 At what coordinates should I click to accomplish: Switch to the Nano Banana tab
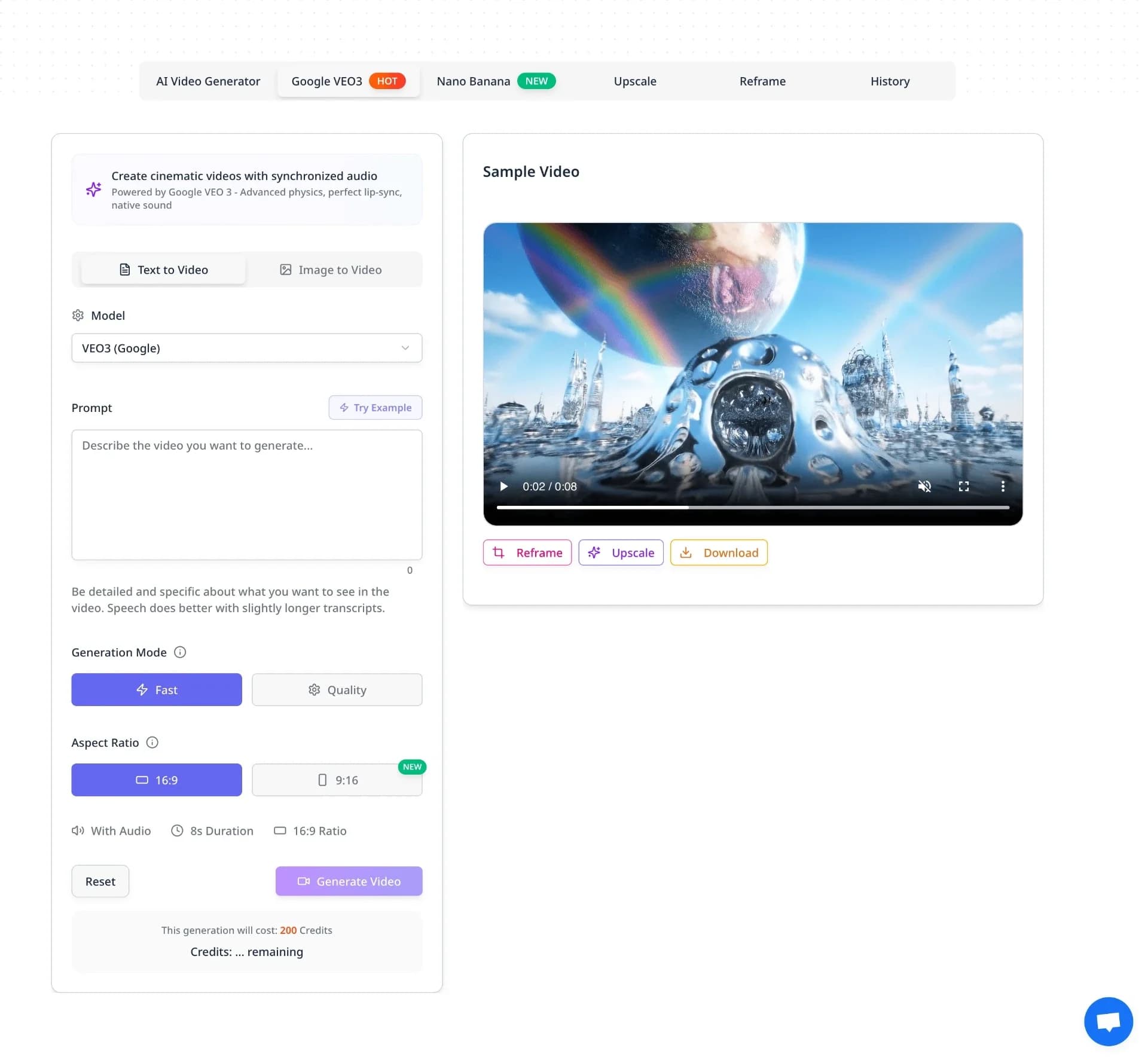[473, 81]
